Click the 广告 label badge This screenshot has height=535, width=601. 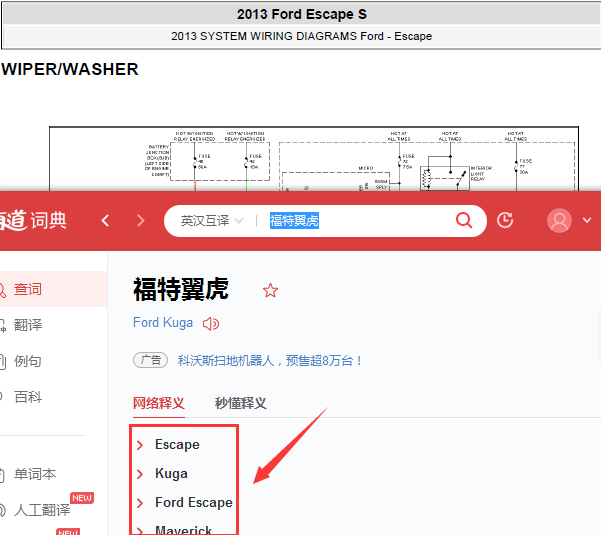tap(150, 360)
